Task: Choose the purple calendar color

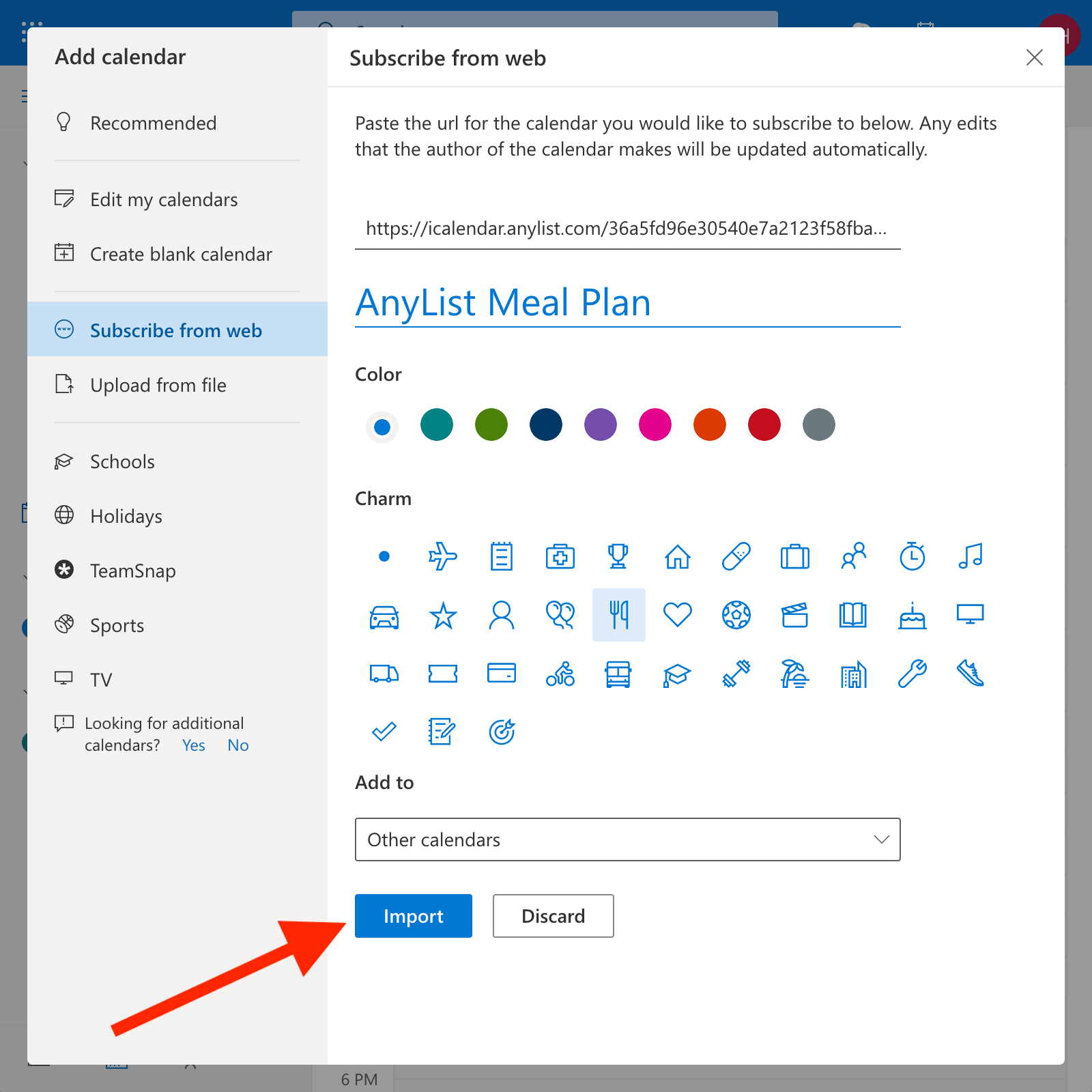Action: [600, 424]
